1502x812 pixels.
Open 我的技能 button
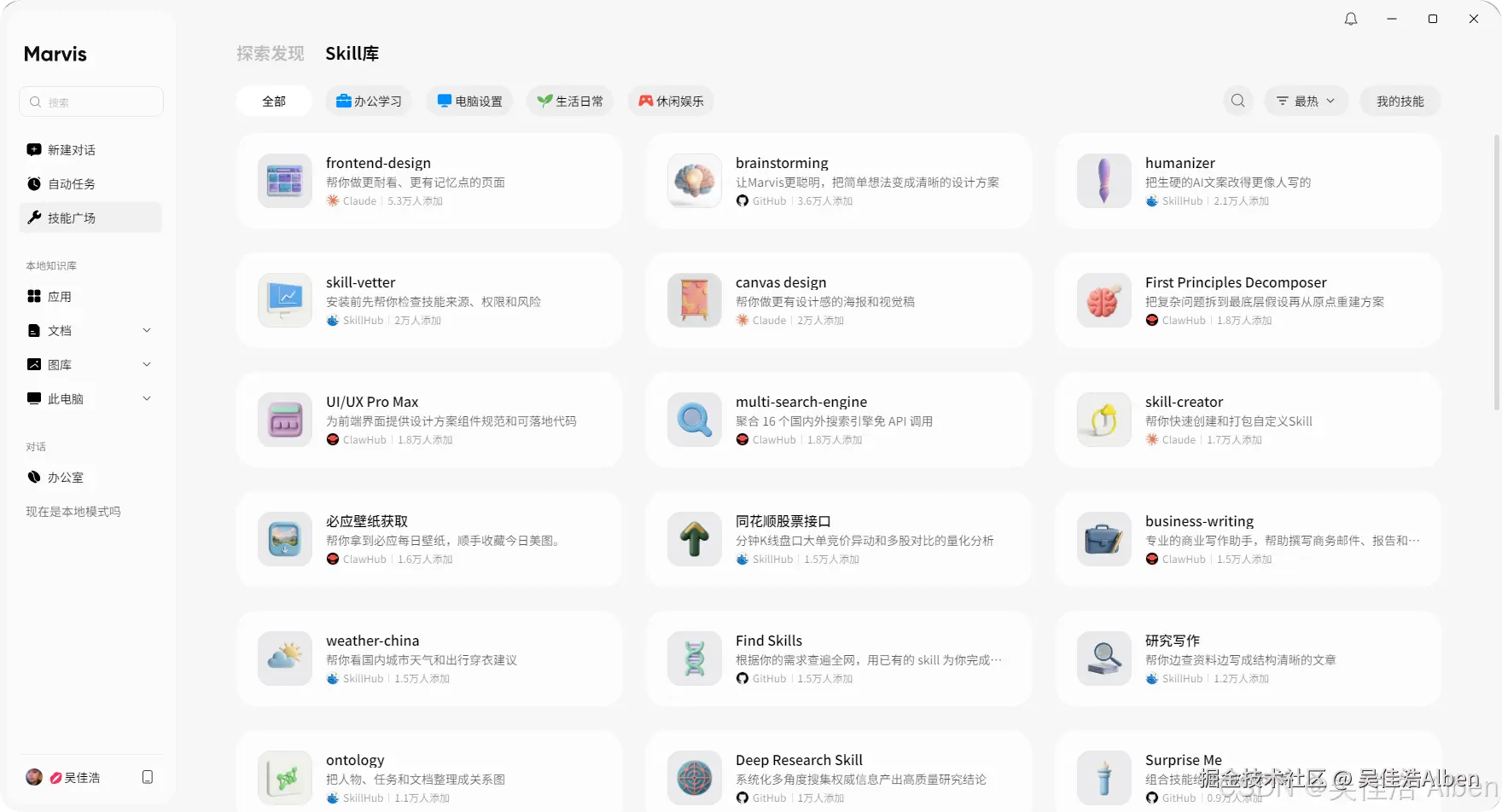(1400, 101)
